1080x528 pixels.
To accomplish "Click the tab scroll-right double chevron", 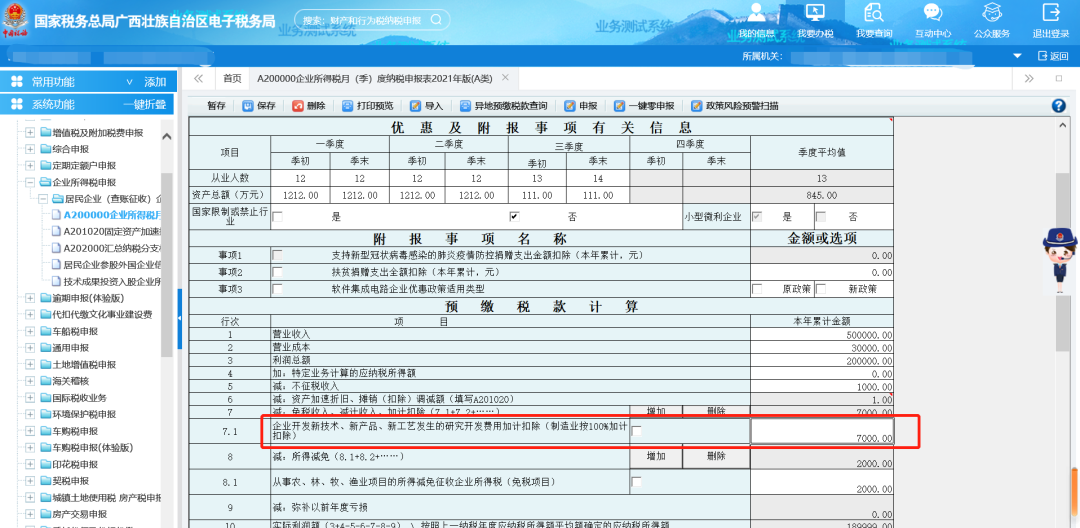I will (1028, 78).
